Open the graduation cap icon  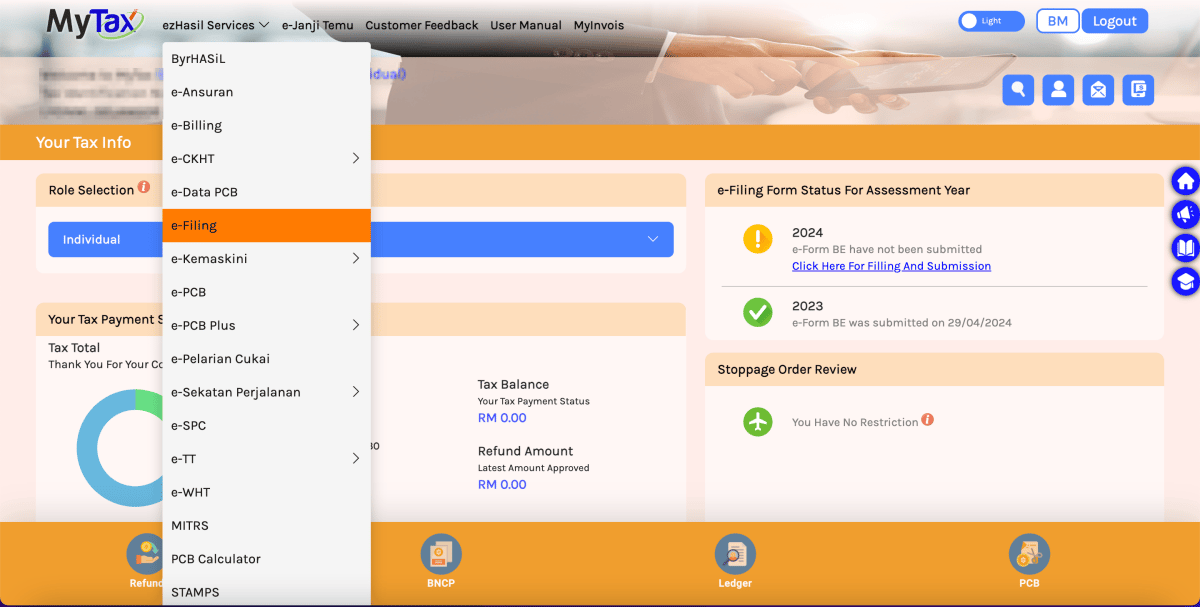(x=1186, y=281)
